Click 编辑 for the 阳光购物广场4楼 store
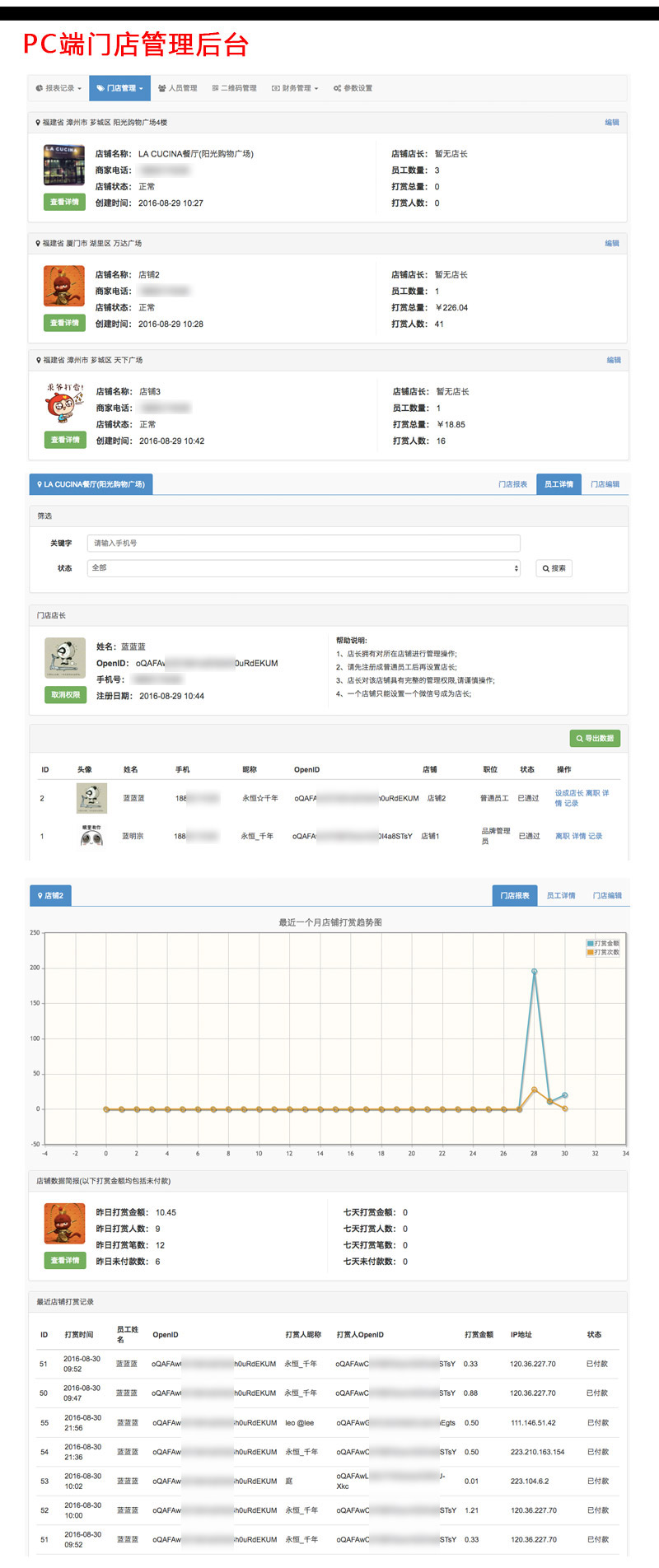Image resolution: width=659 pixels, height=1568 pixels. [612, 123]
